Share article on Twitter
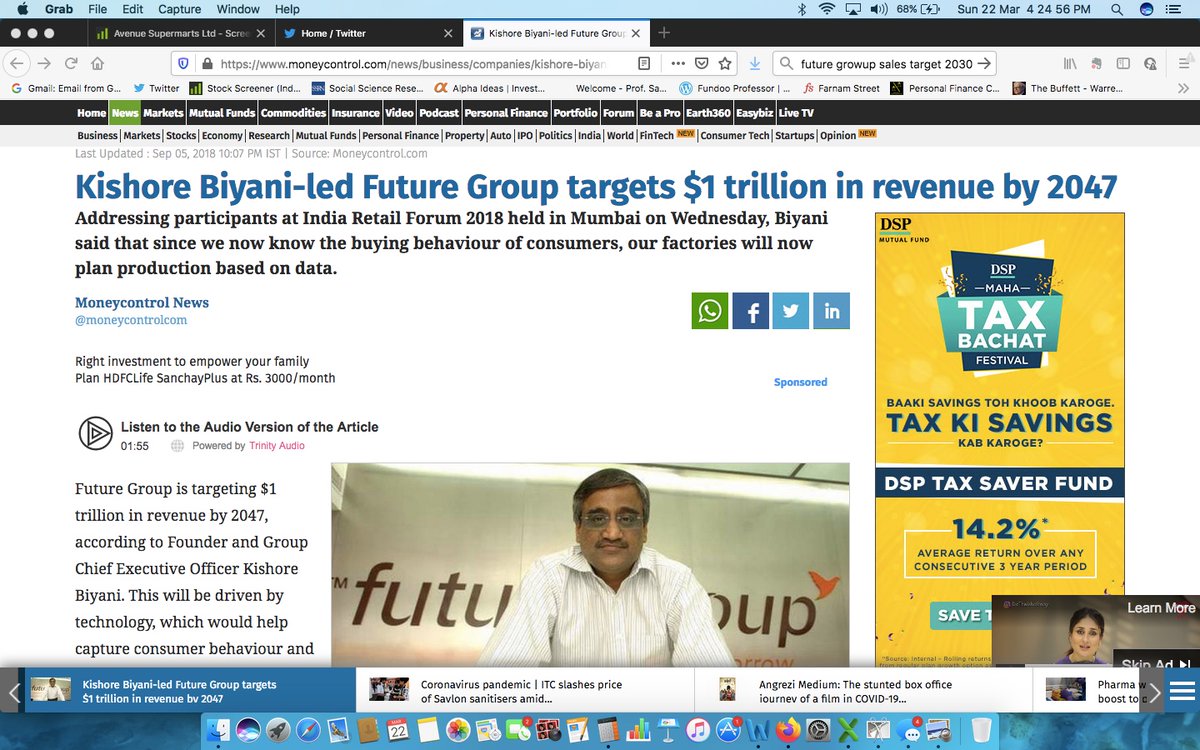 pos(791,311)
